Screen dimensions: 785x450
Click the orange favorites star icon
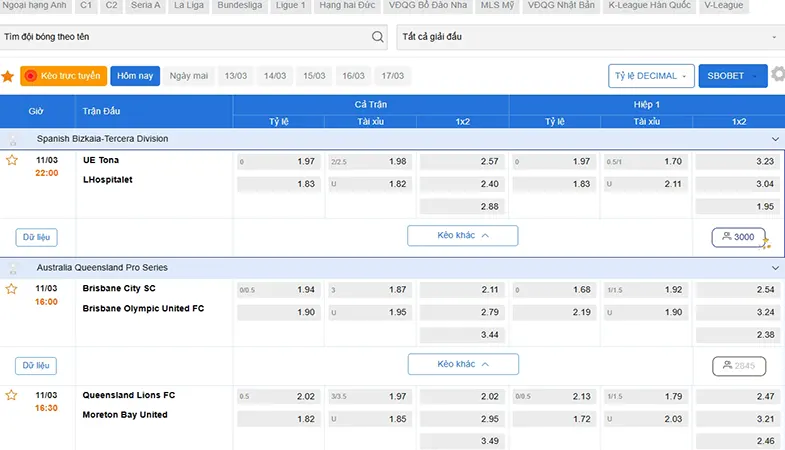8,76
